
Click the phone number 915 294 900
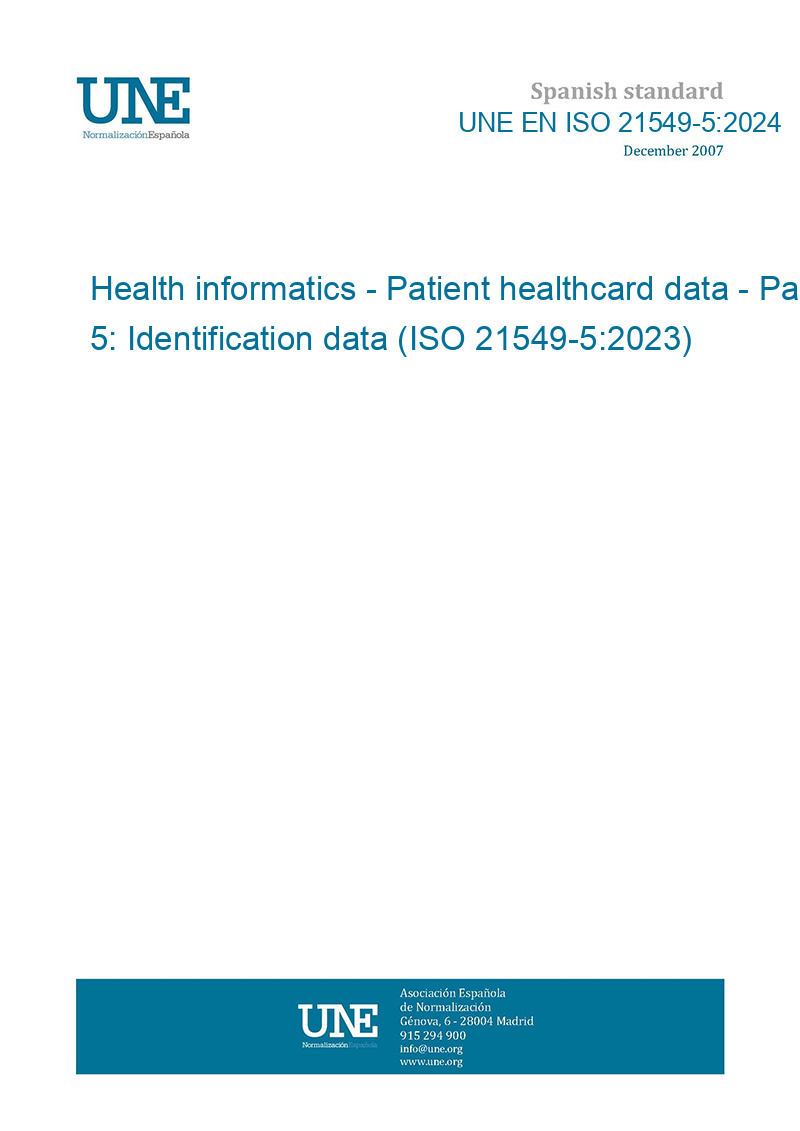point(433,1035)
